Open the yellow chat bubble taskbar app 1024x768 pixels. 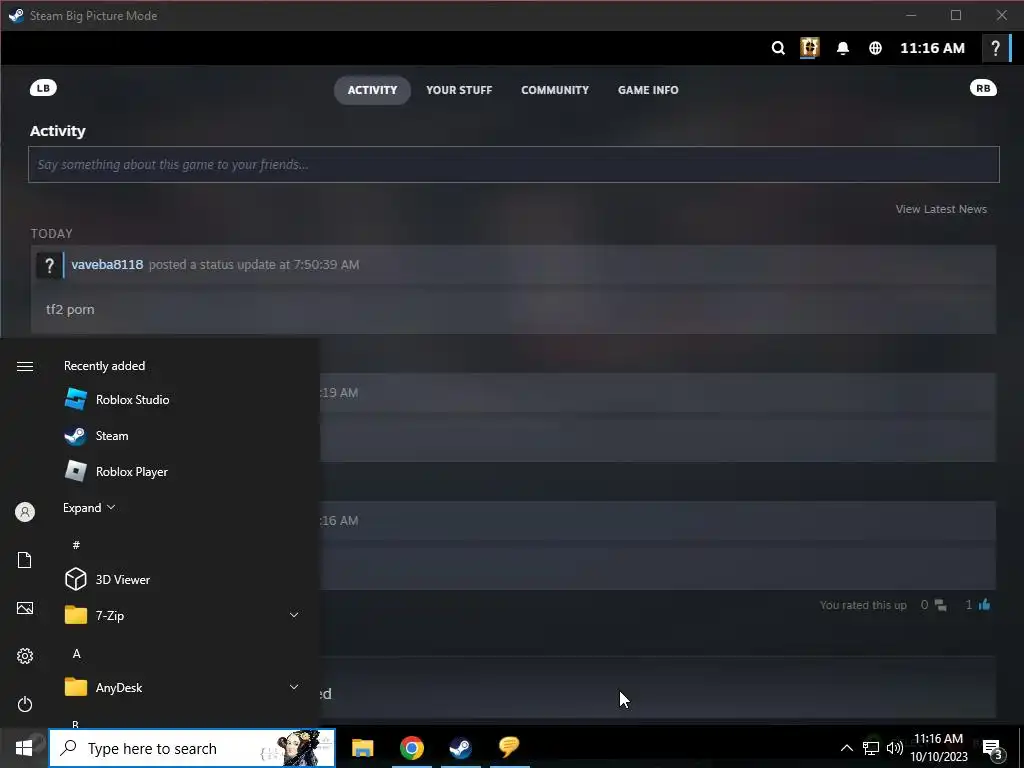pos(509,748)
